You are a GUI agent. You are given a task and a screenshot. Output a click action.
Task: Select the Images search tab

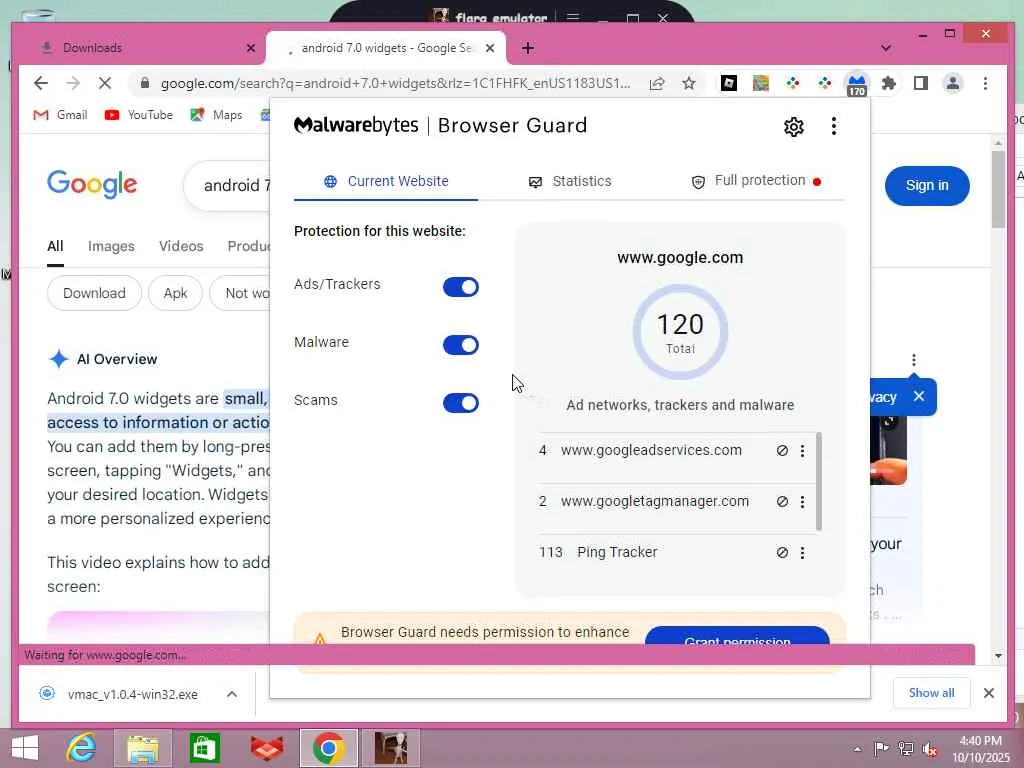[111, 246]
